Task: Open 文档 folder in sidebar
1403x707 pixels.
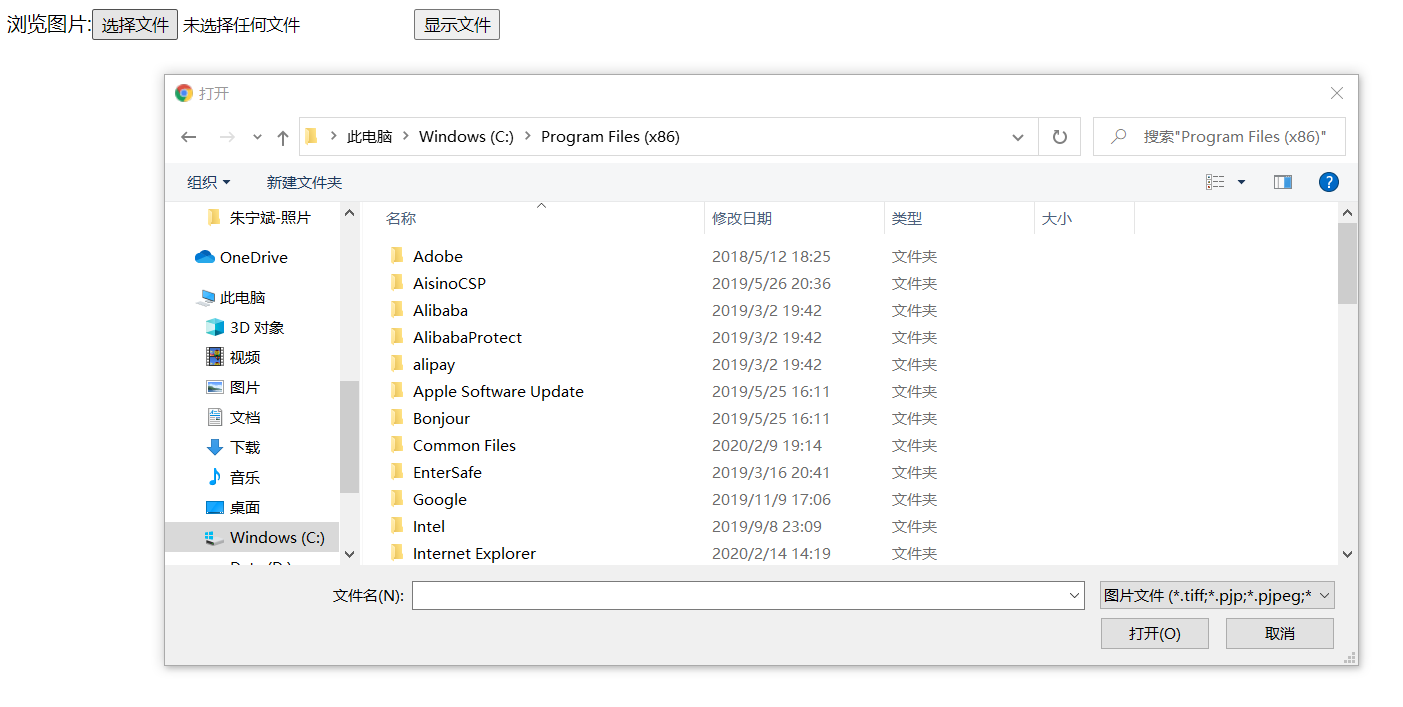Action: [x=233, y=417]
